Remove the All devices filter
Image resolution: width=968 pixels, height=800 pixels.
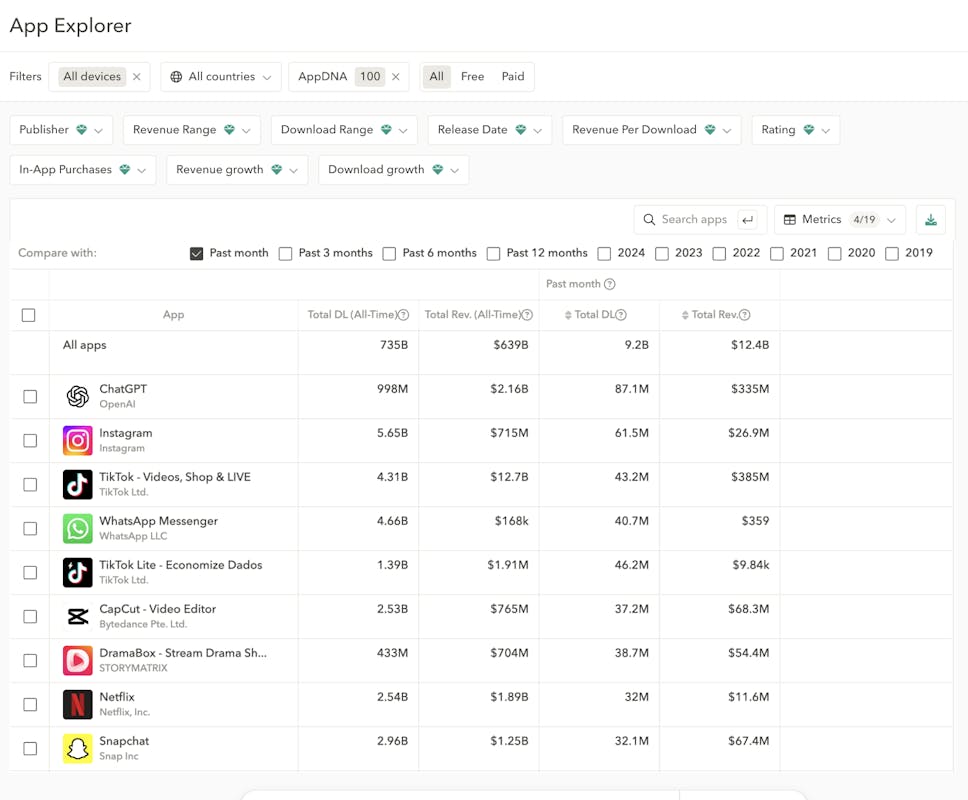click(x=137, y=77)
